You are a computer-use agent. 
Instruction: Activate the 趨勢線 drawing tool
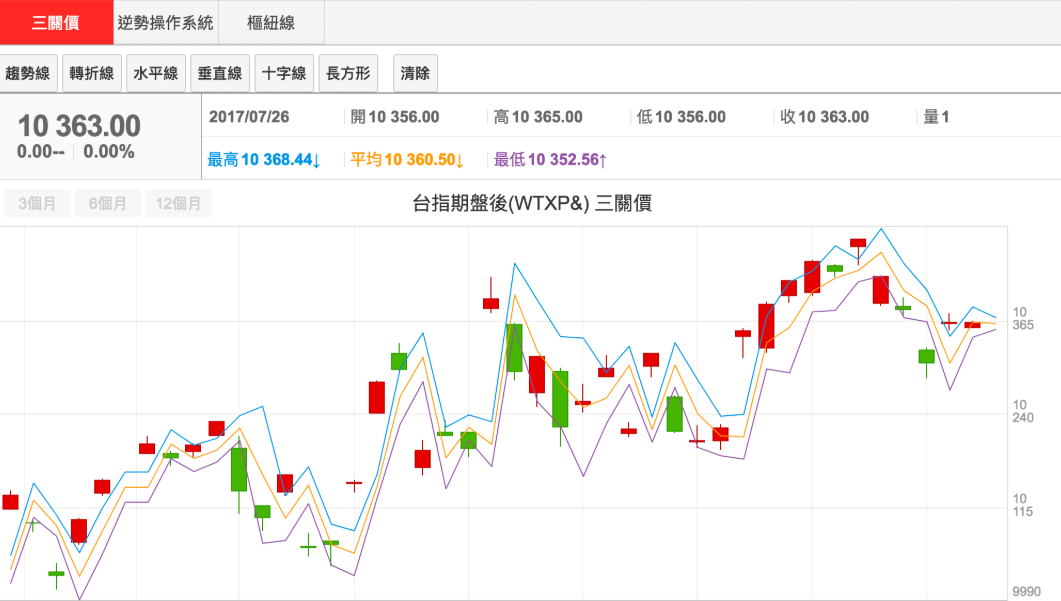28,73
